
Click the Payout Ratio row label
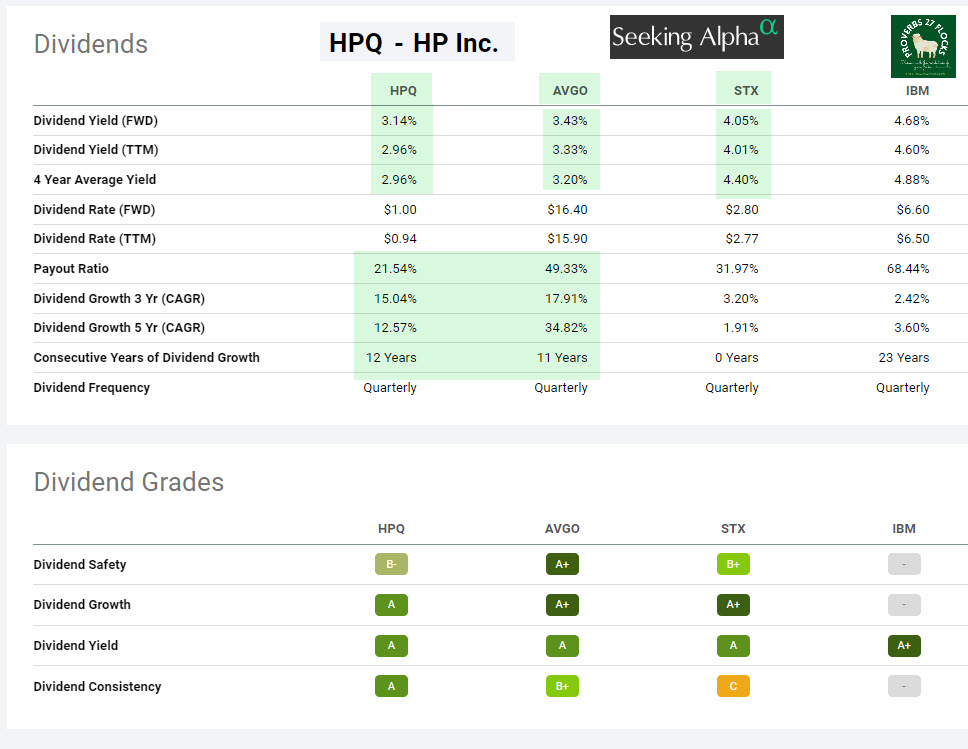[71, 269]
